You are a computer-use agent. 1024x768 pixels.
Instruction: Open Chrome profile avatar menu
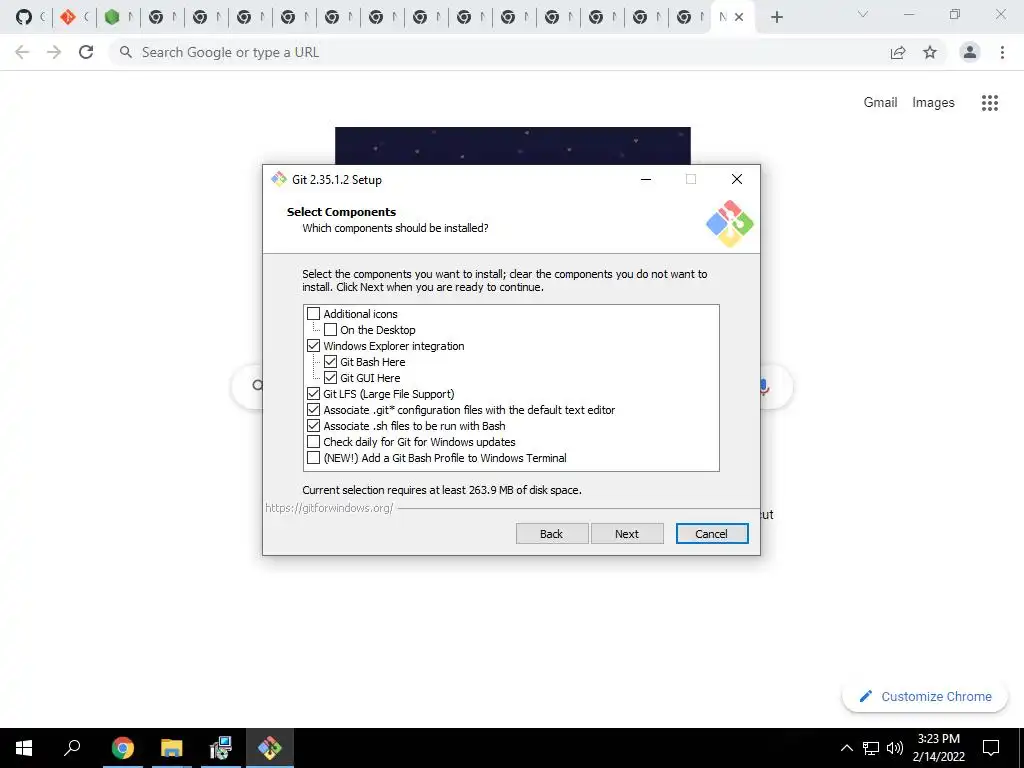[970, 52]
